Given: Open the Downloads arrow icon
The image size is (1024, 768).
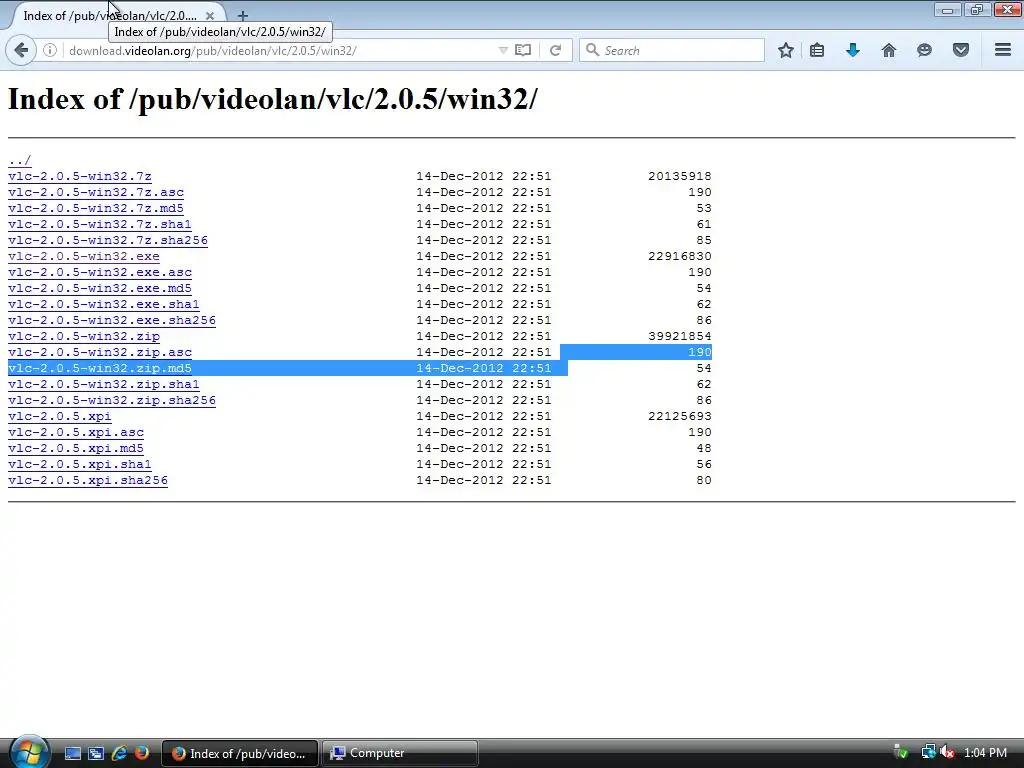Looking at the screenshot, I should [853, 50].
